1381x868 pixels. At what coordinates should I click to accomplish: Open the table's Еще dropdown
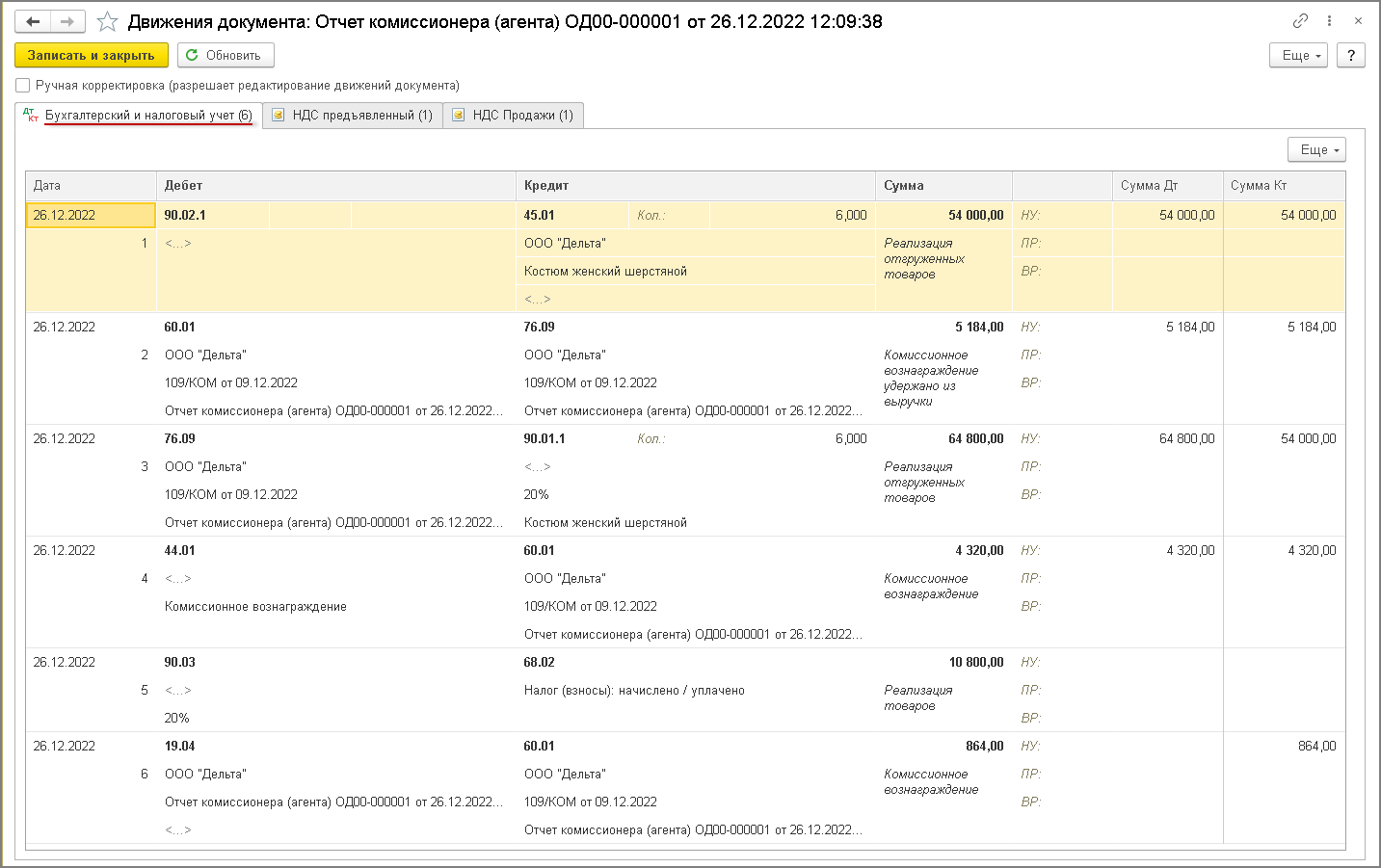(x=1316, y=149)
